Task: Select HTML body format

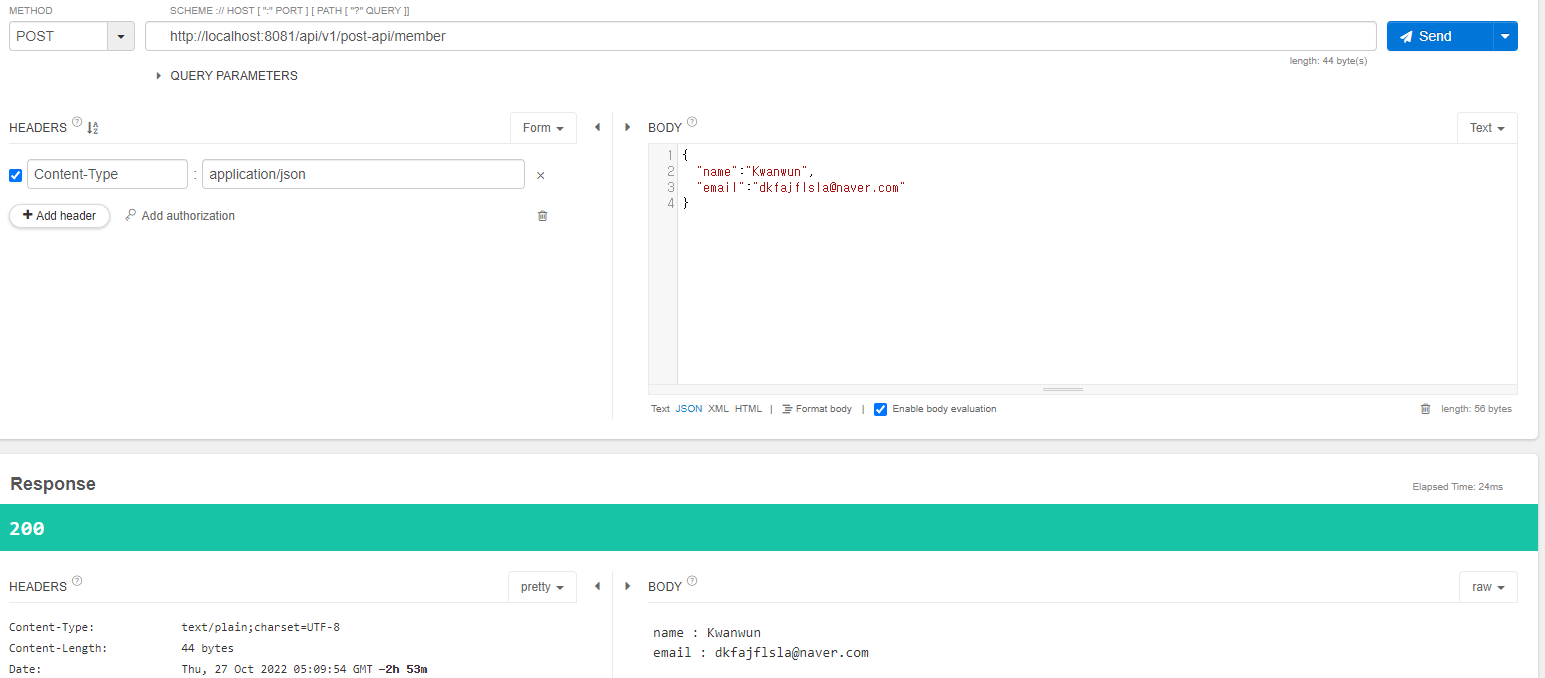Action: [x=748, y=409]
